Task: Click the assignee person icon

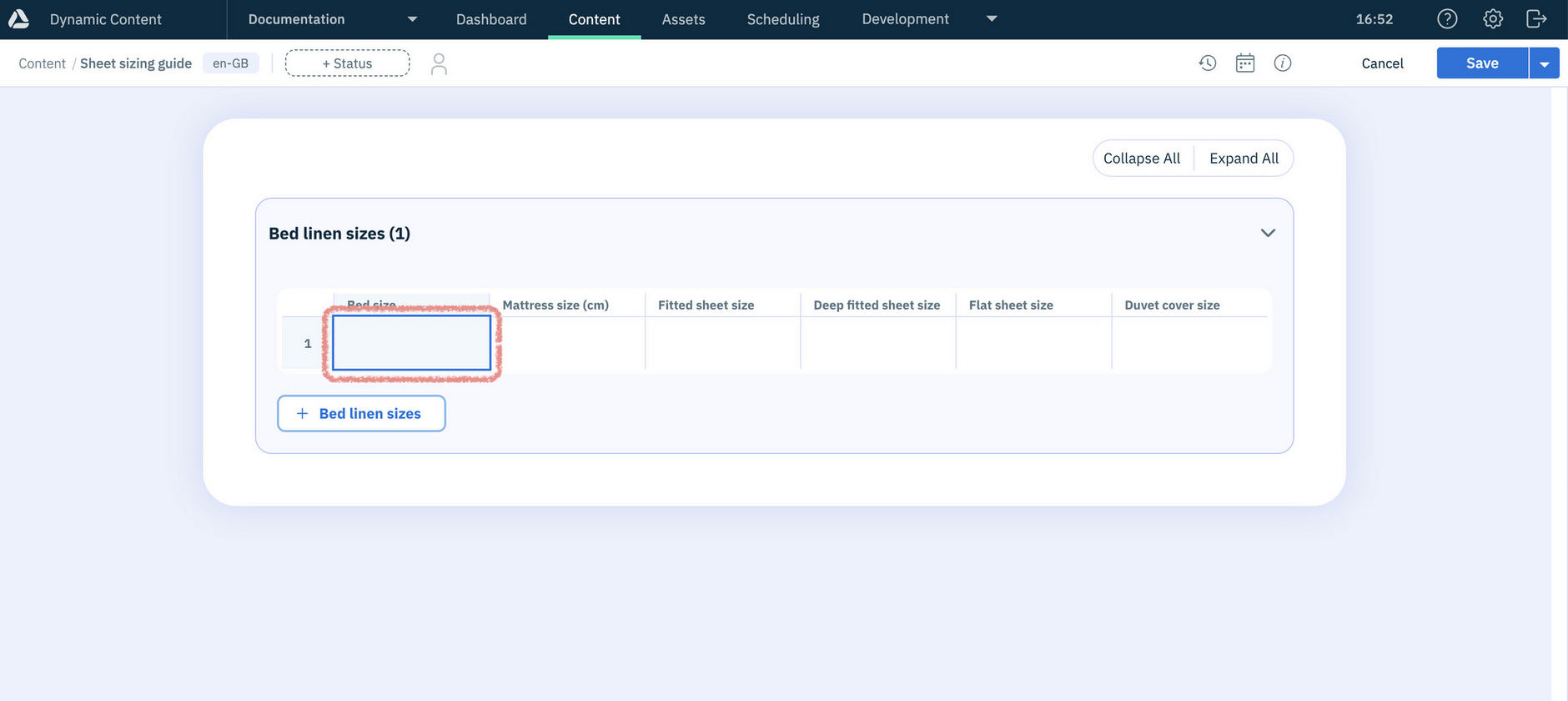Action: 439,63
